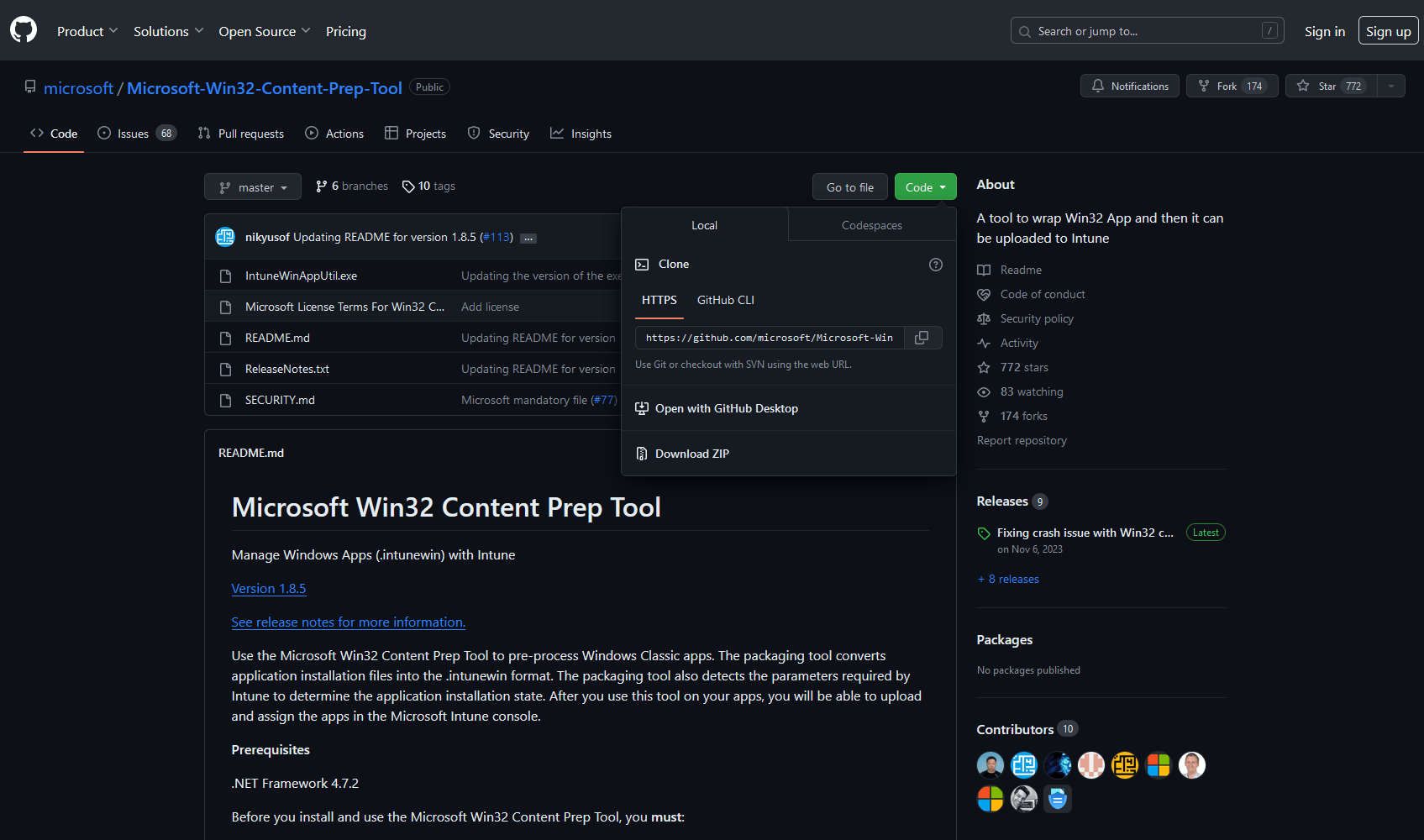
Task: Open the Star lists dropdown arrow
Action: tap(1391, 86)
